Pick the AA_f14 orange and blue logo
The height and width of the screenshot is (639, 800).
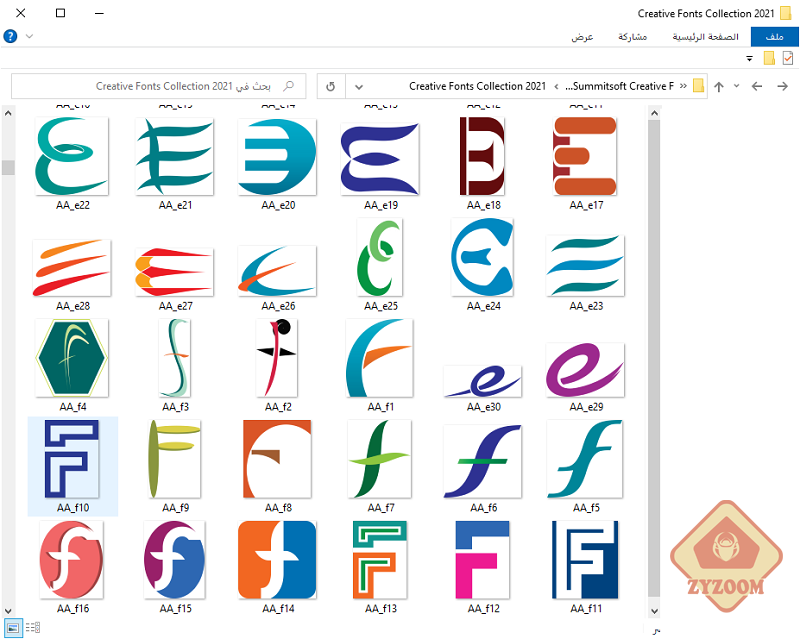(277, 560)
